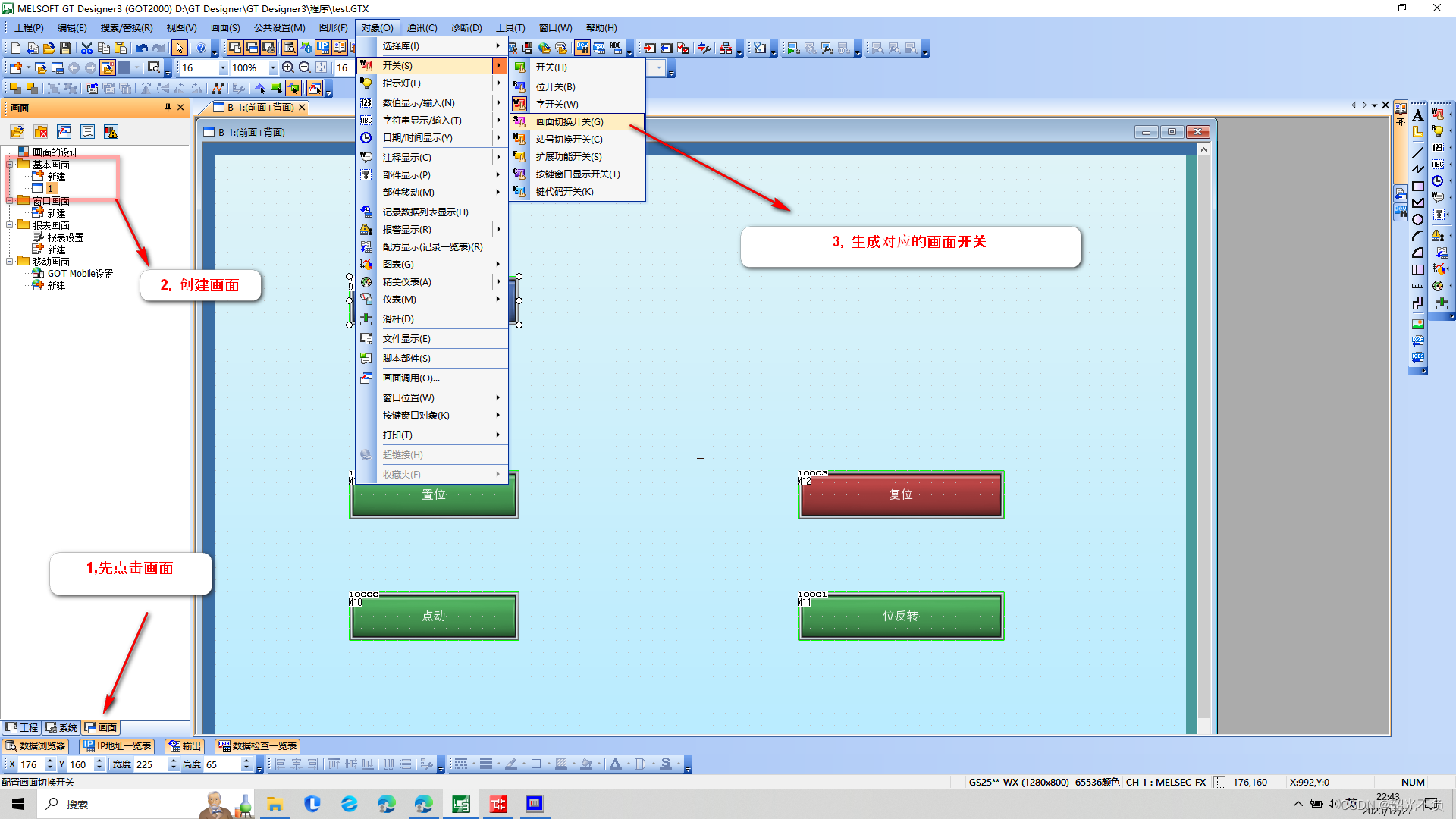1456x819 pixels.
Task: Toggle pin on the 画面 panel
Action: (x=168, y=108)
